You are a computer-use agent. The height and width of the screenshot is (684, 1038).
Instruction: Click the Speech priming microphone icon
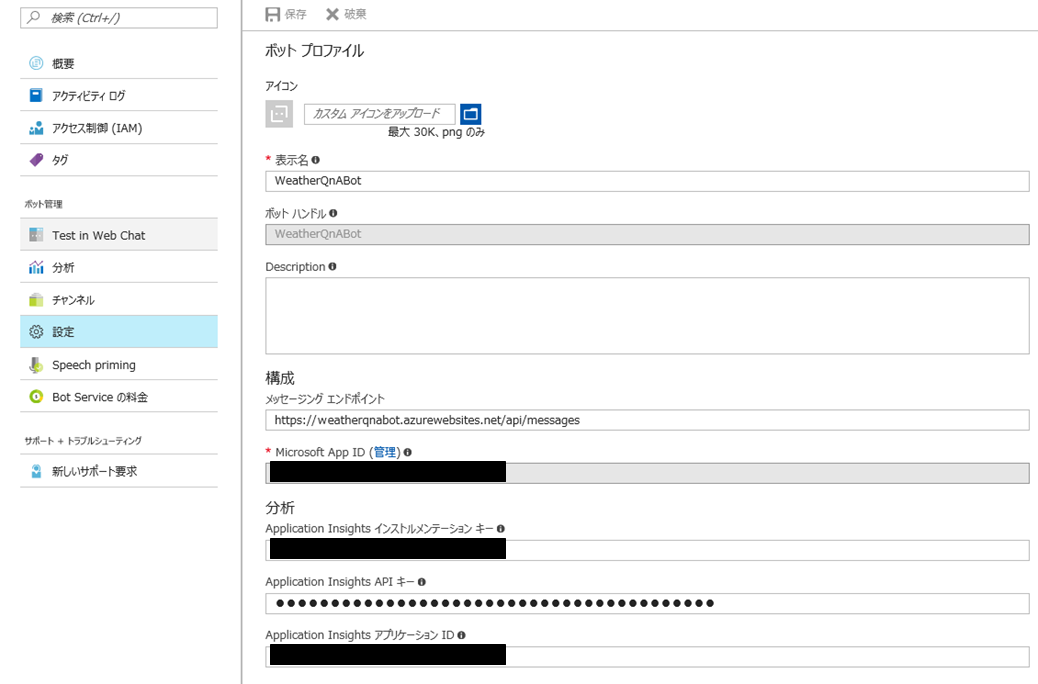(x=36, y=365)
